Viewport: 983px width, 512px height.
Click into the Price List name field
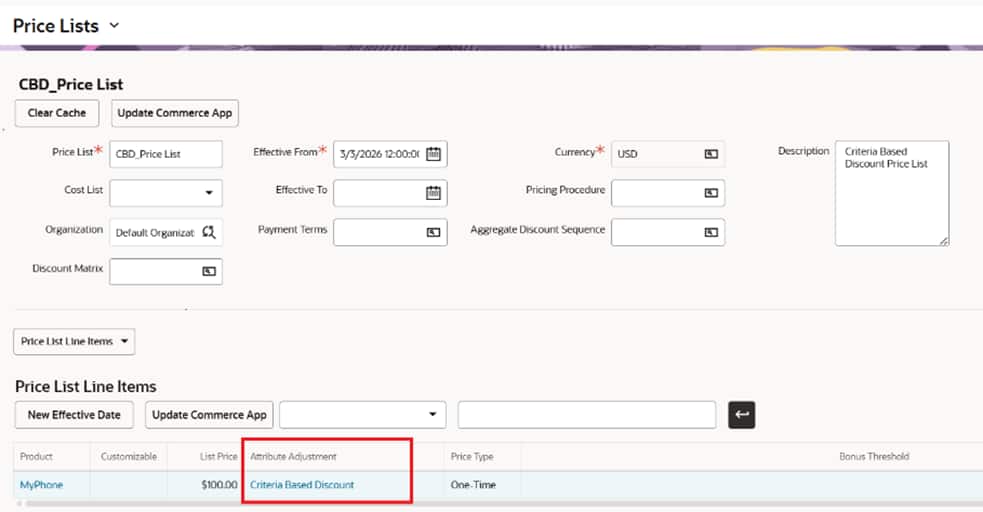coord(166,154)
